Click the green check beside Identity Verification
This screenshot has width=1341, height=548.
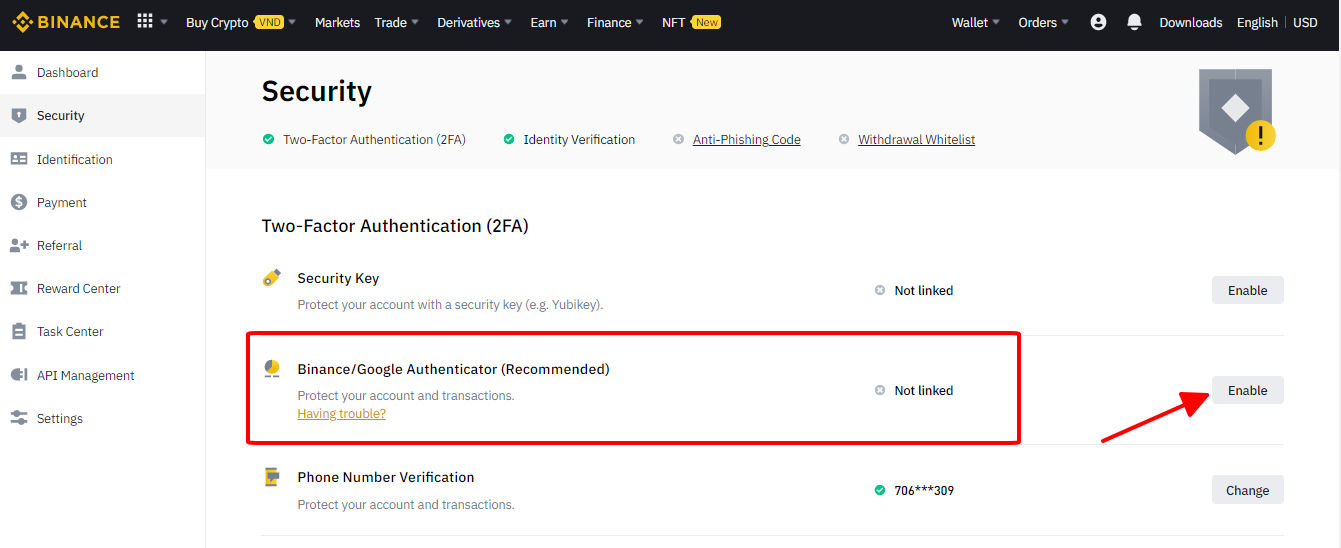(x=509, y=139)
